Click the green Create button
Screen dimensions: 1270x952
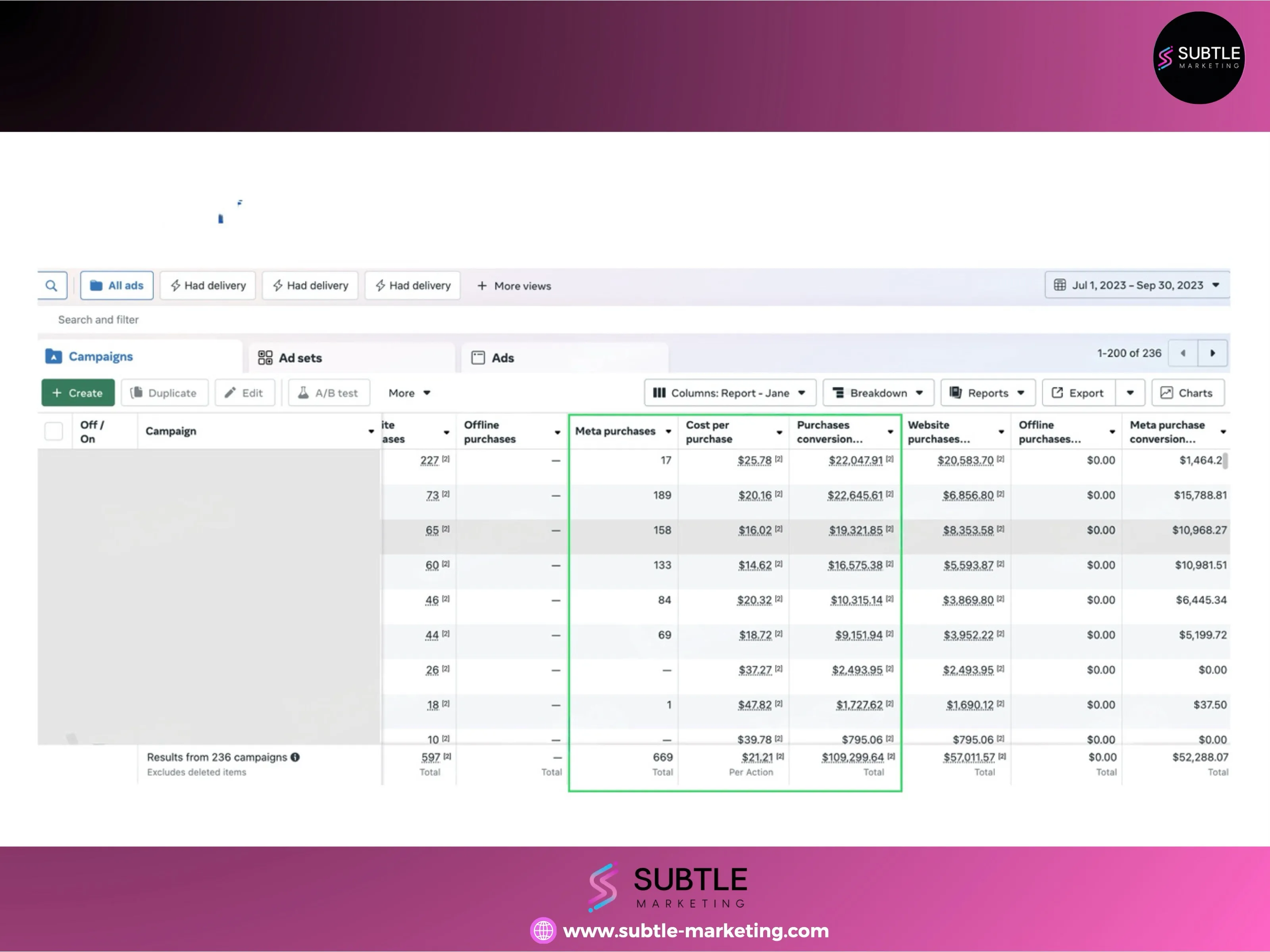(78, 393)
